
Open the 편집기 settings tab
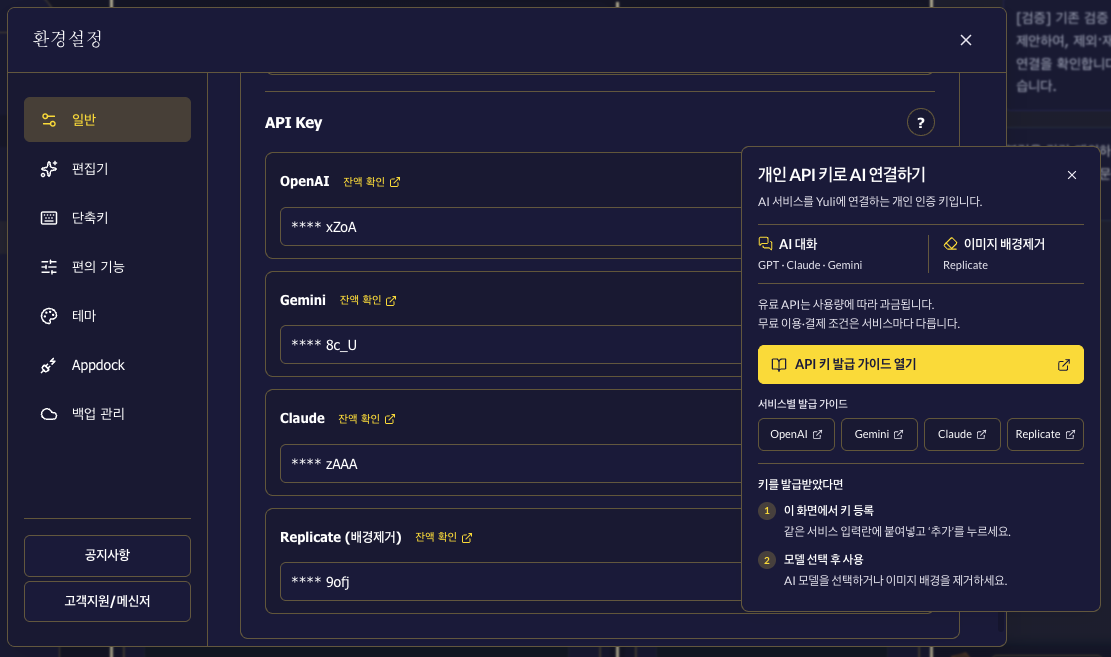107,169
